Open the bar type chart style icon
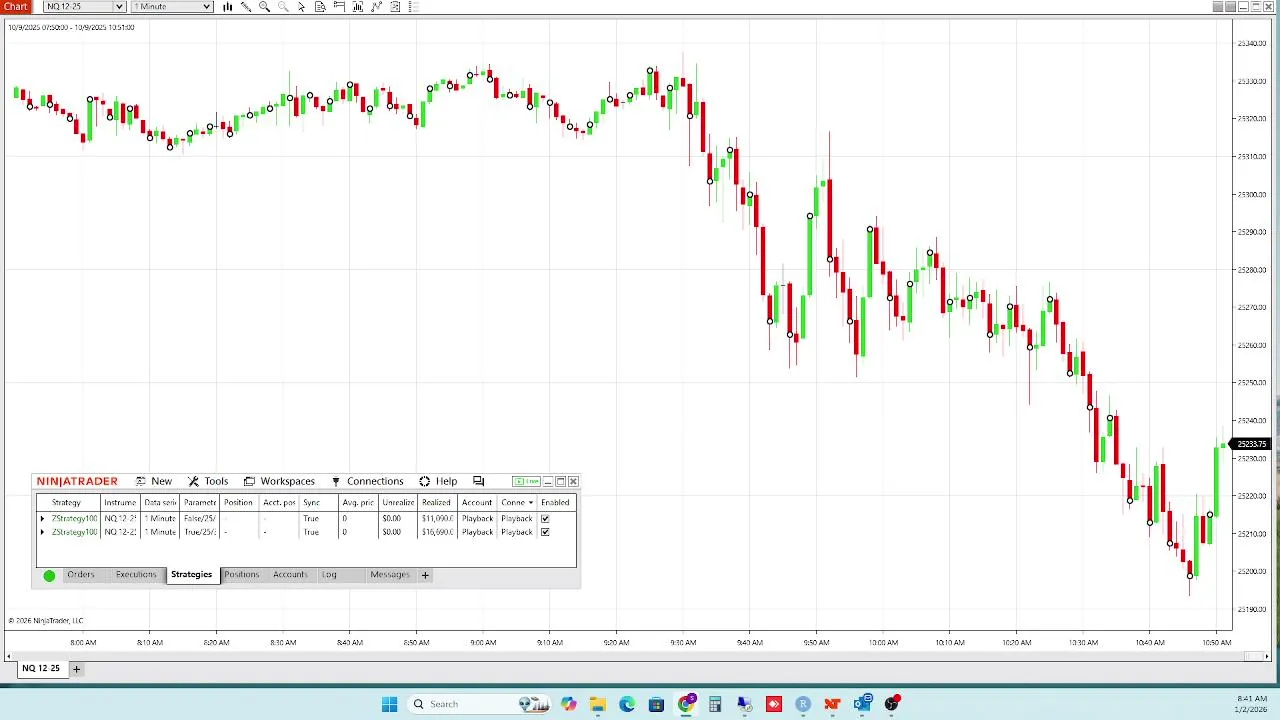Screen dimensions: 1280x720 [228, 7]
